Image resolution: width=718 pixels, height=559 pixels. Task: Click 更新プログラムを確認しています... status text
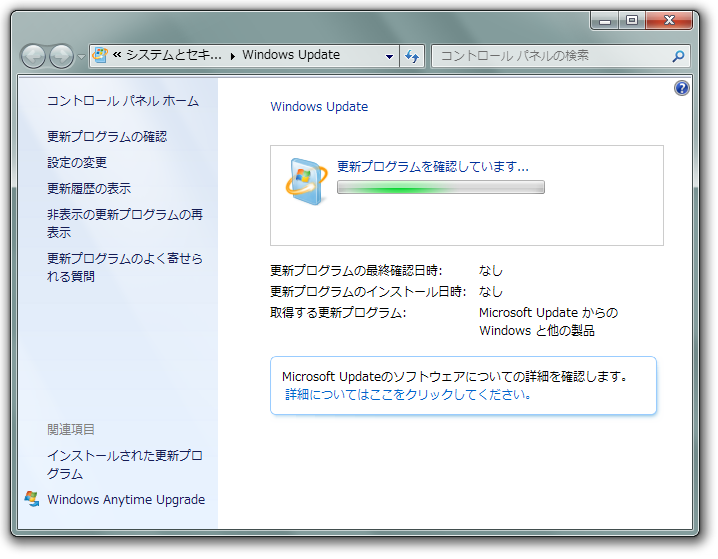click(433, 167)
